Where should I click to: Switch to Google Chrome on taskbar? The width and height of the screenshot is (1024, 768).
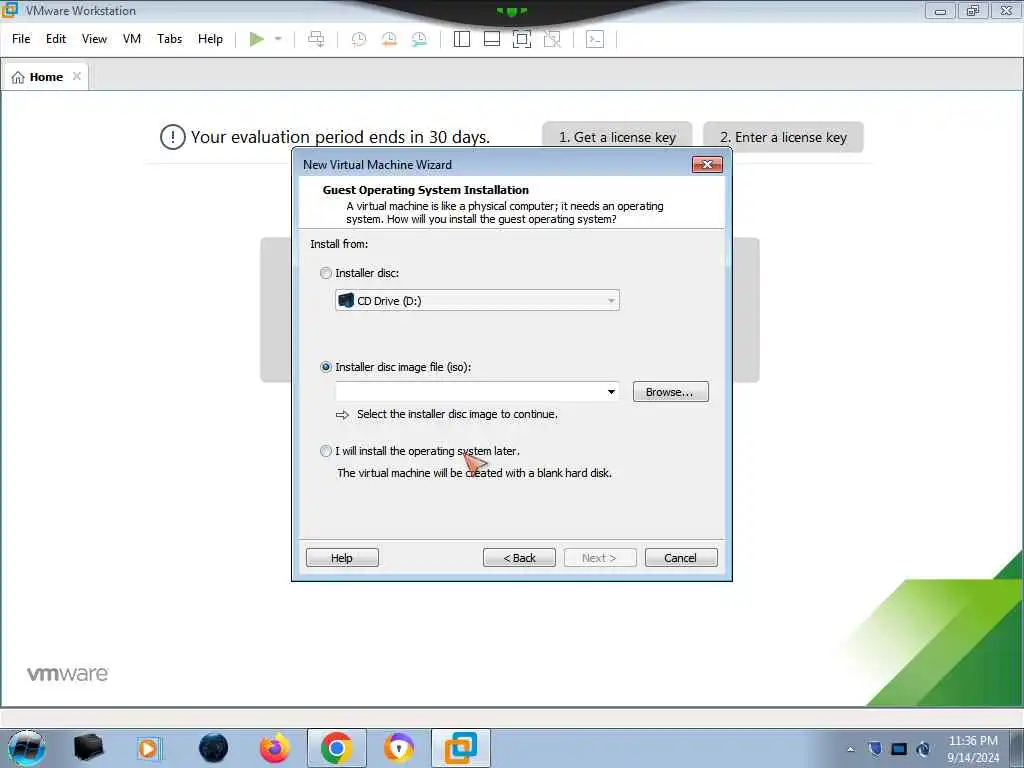tap(336, 748)
